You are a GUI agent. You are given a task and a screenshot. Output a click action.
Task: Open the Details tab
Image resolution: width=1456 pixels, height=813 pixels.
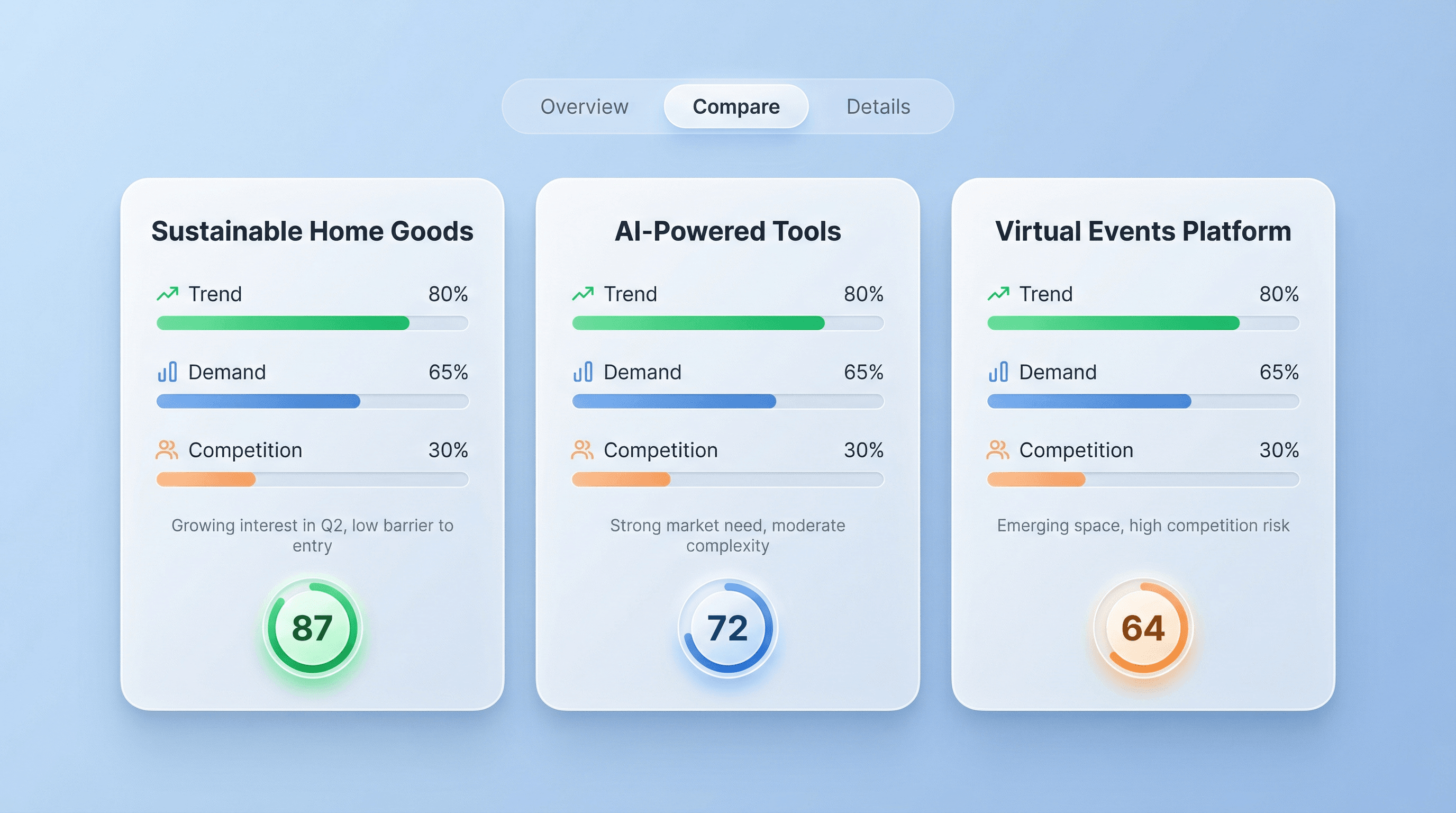878,106
